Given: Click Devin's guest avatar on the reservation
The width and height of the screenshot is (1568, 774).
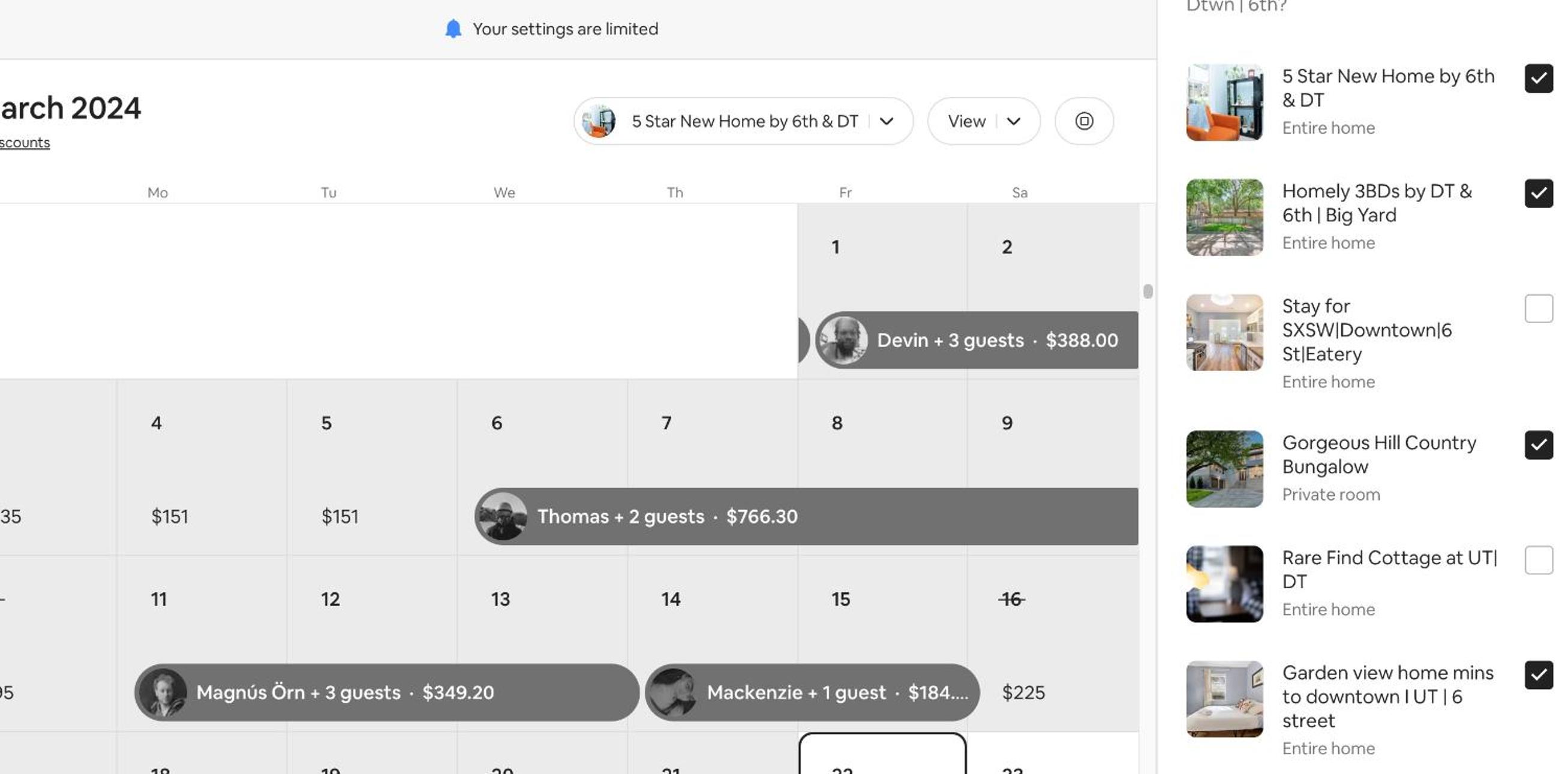Looking at the screenshot, I should pos(842,339).
